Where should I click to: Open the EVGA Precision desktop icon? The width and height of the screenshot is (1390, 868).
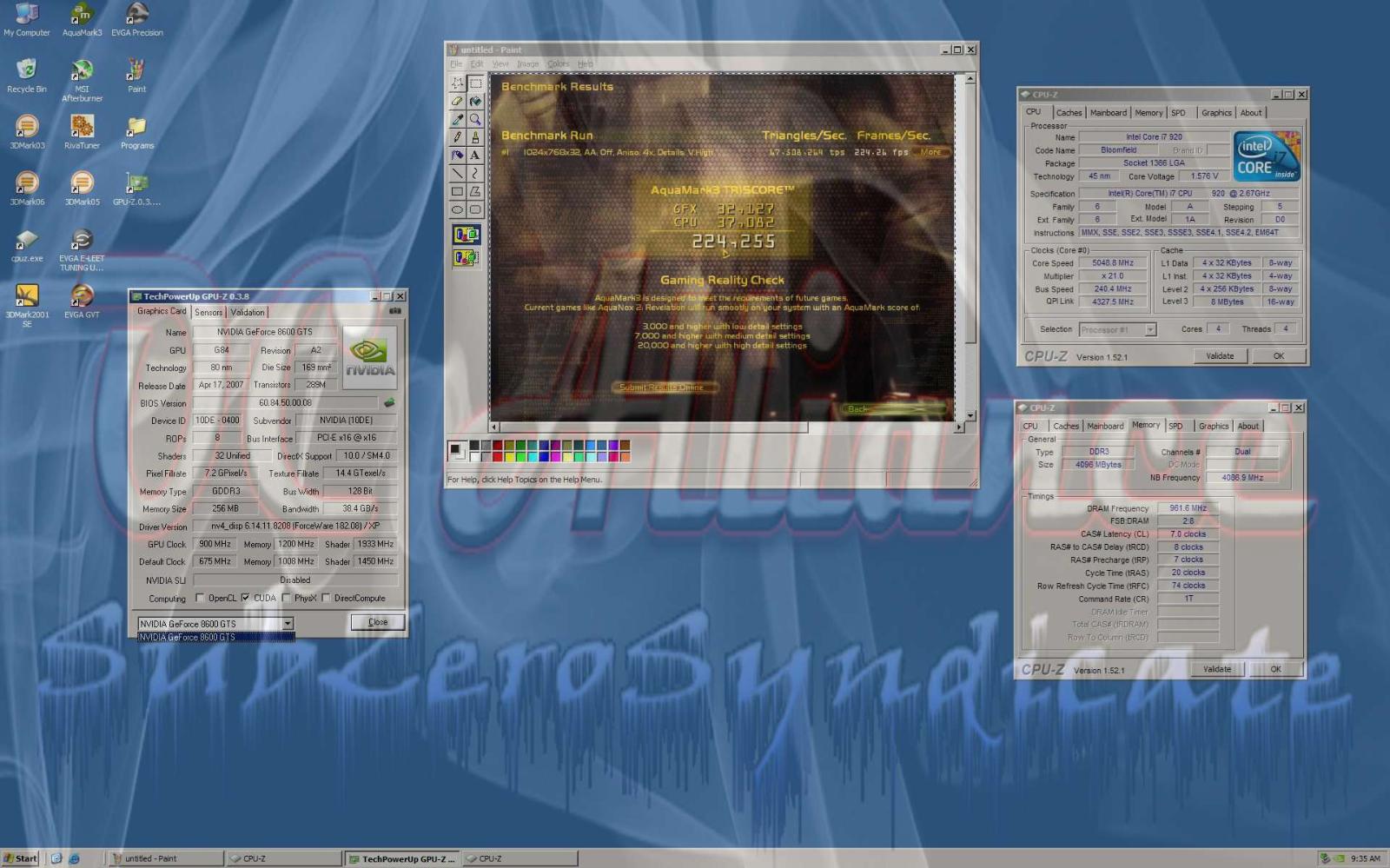pyautogui.click(x=137, y=20)
